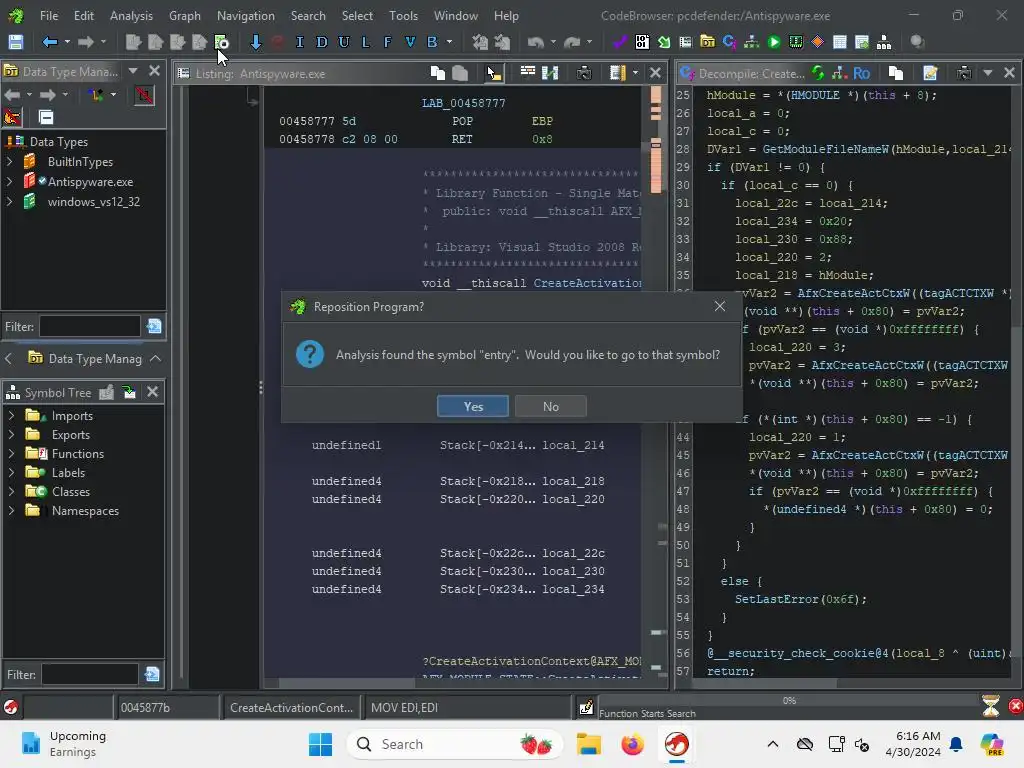Click the green play icon in the toolbar
The width and height of the screenshot is (1024, 768).
click(x=774, y=42)
